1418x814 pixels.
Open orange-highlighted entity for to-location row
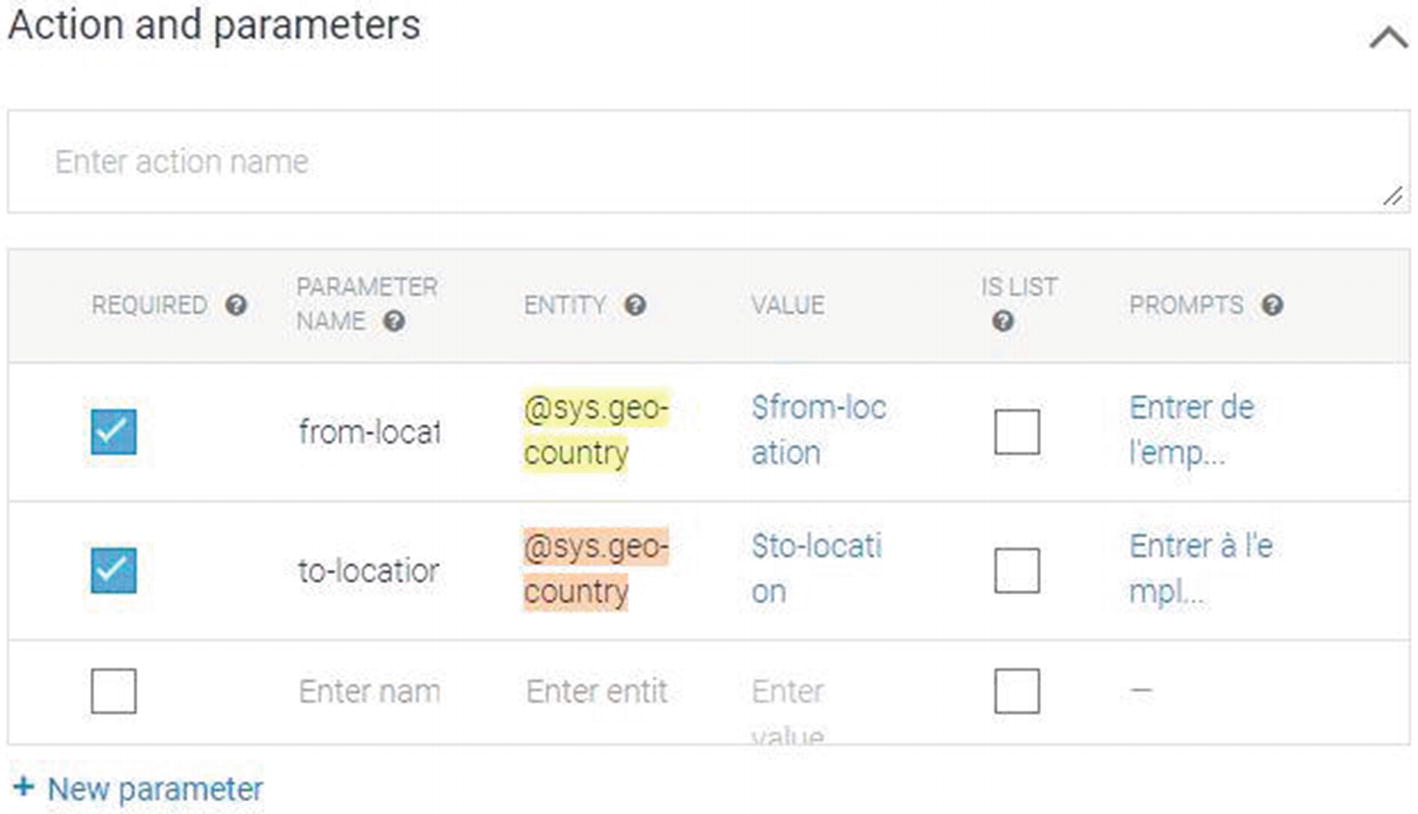click(596, 569)
